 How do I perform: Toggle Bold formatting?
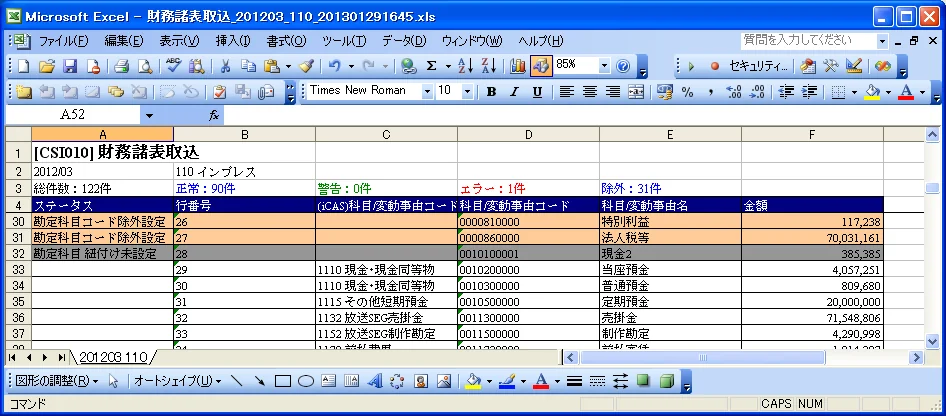492,92
